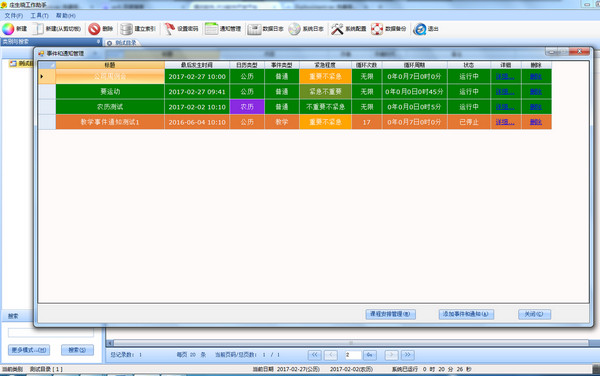Go to the last page with » button
Image resolution: width=600 pixels, height=376 pixels.
[x=408, y=355]
